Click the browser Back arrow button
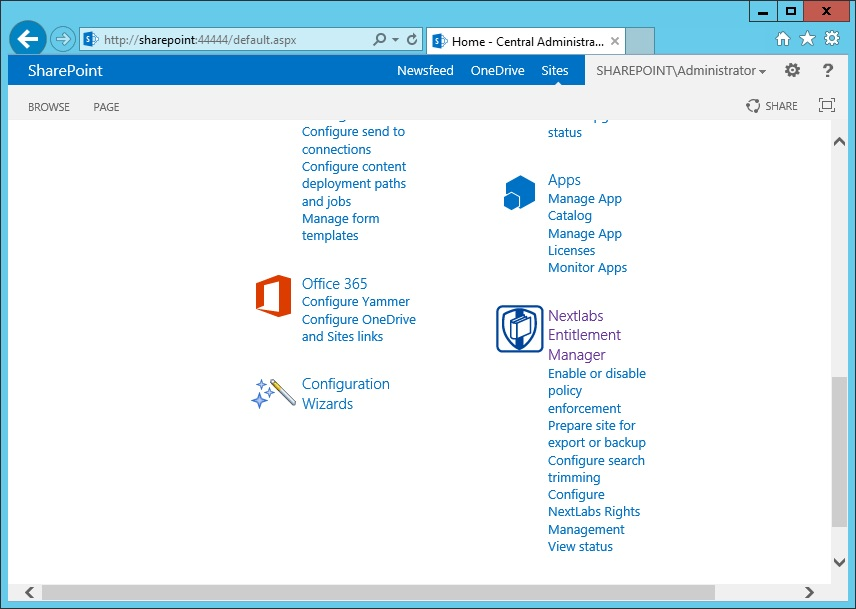 click(27, 39)
